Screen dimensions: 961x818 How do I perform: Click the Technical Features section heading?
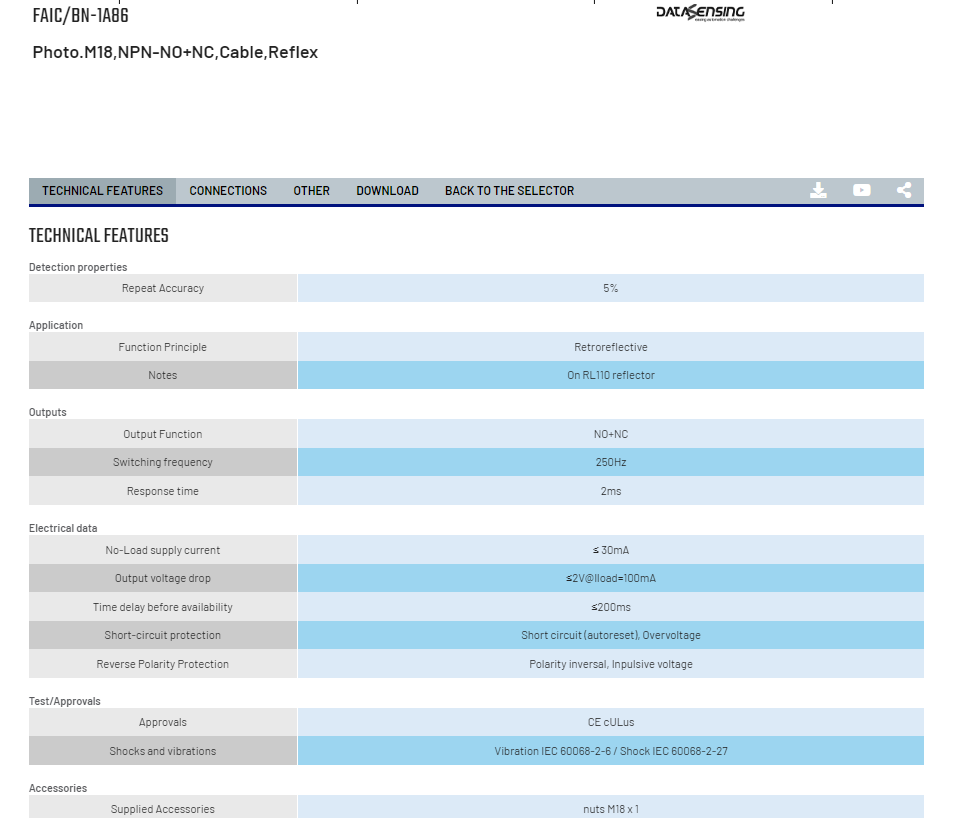click(99, 235)
